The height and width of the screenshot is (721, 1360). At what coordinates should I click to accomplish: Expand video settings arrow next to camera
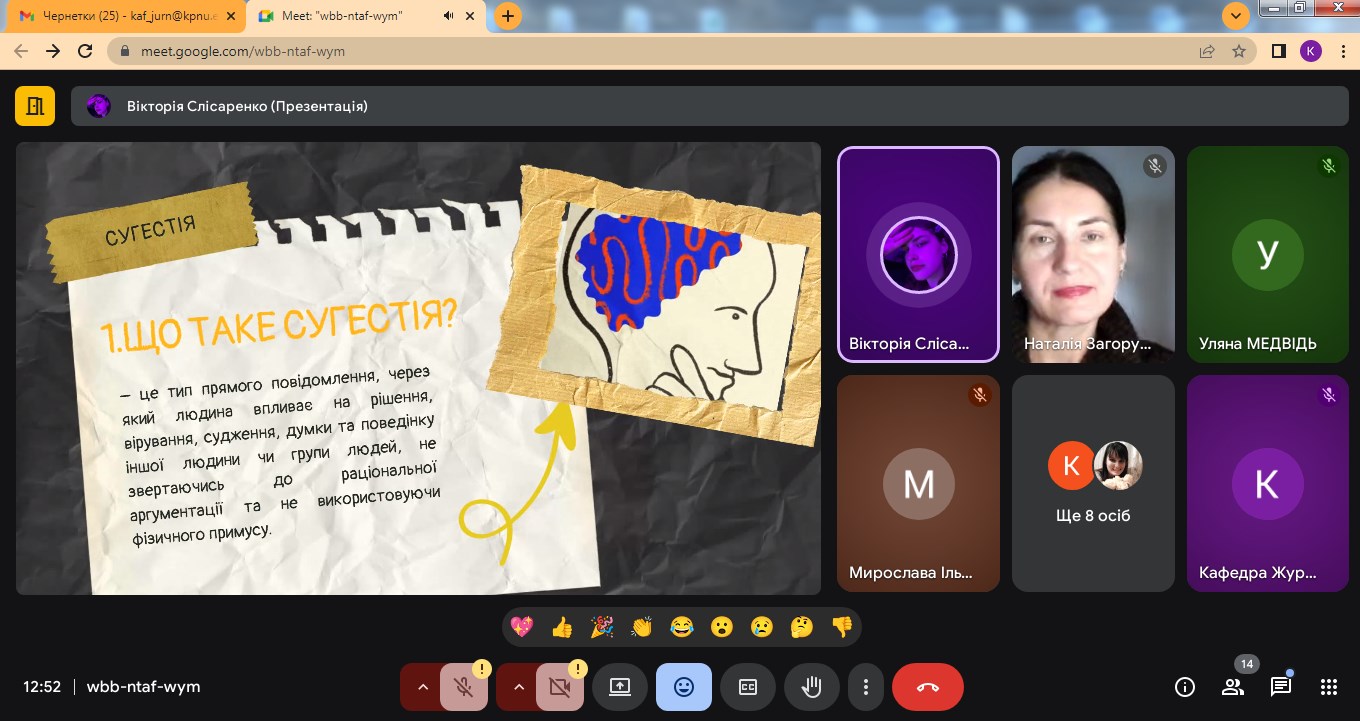518,687
